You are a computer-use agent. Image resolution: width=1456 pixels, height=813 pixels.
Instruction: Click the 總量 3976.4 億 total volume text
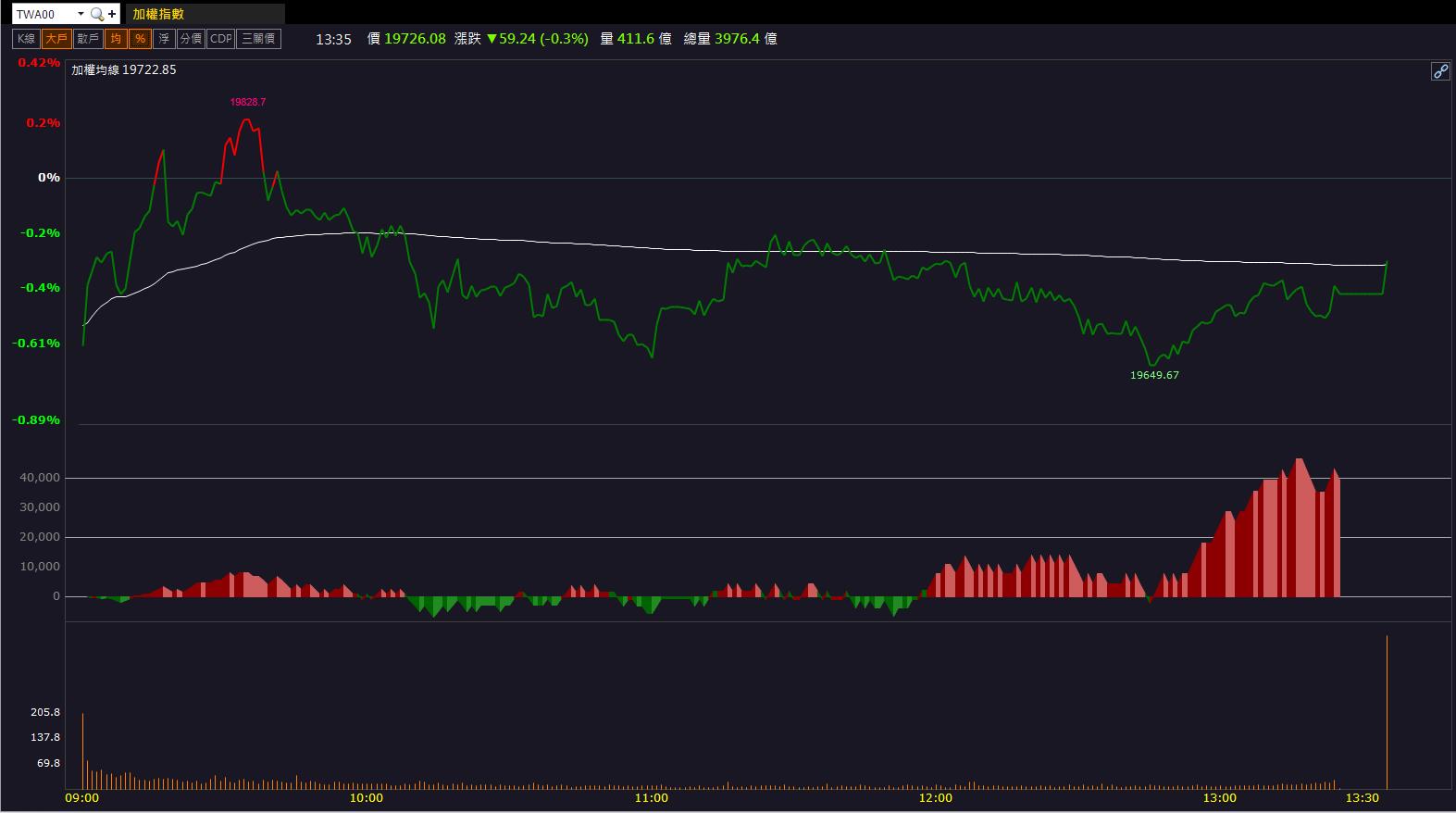pos(730,39)
